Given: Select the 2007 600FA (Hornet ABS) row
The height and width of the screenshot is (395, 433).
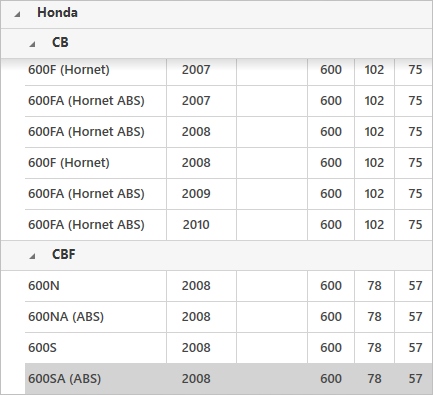Looking at the screenshot, I should click(x=228, y=101).
